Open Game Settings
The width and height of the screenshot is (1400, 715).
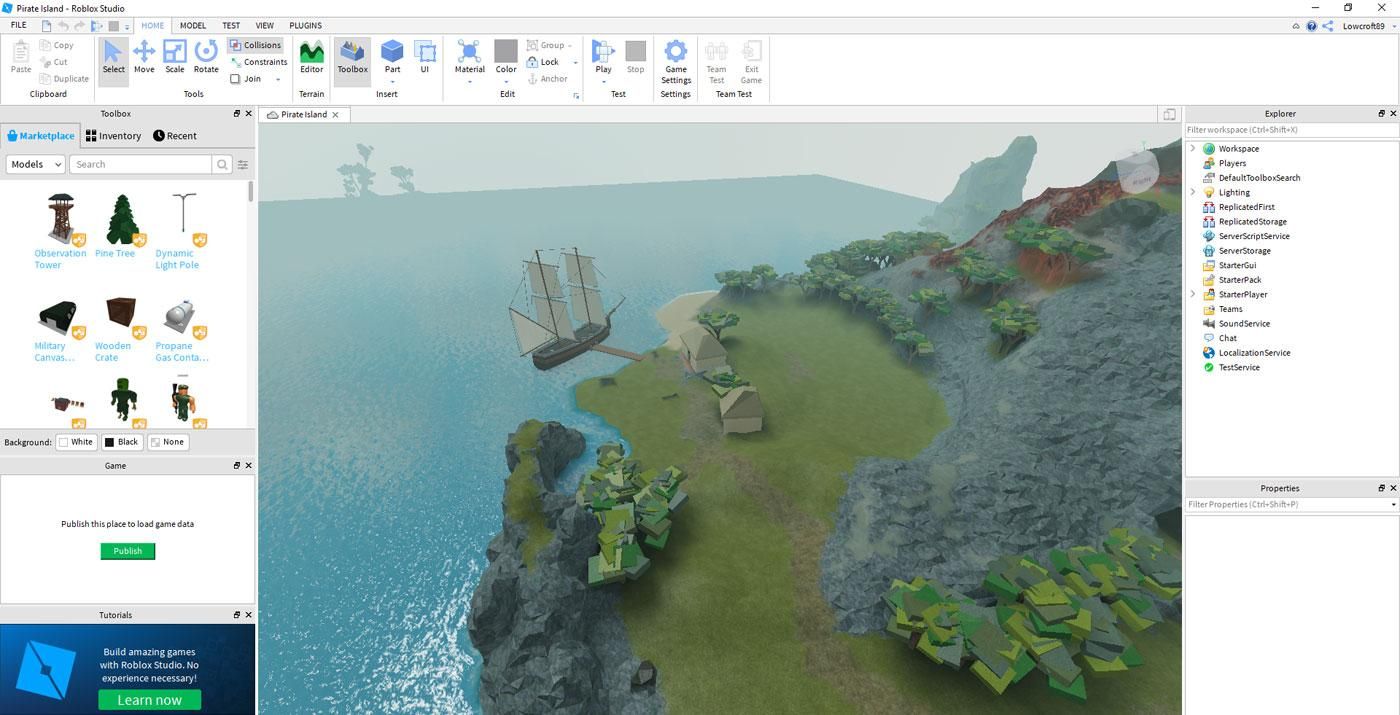676,62
